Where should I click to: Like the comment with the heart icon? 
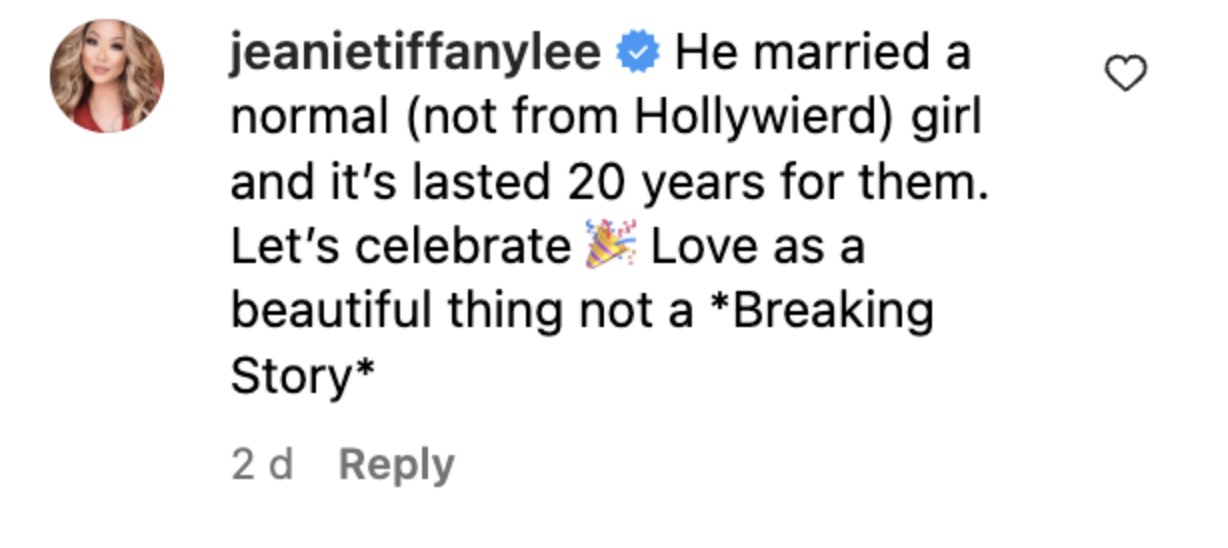1125,73
